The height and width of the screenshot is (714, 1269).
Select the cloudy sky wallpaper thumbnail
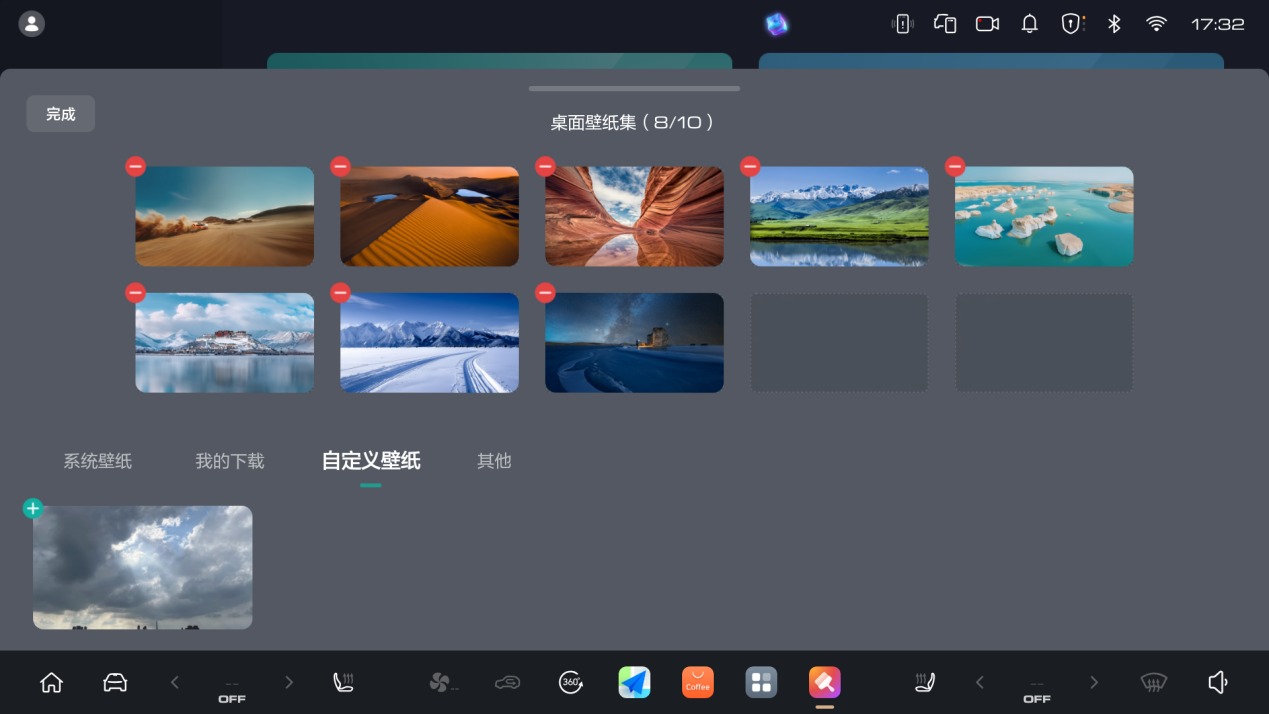(142, 567)
